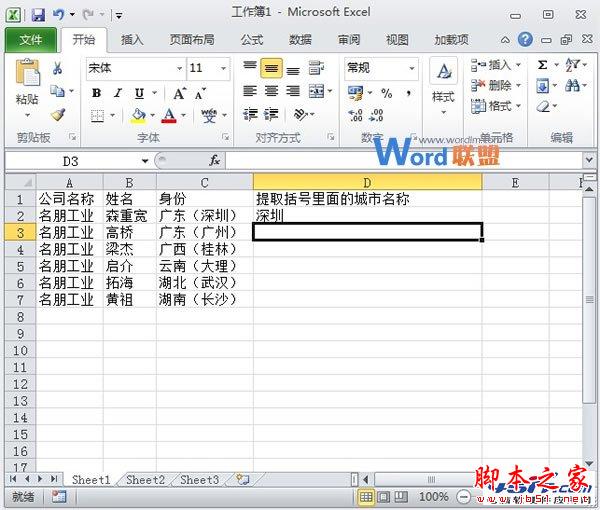
Task: Expand the Name Box dropdown arrow
Action: pyautogui.click(x=145, y=161)
